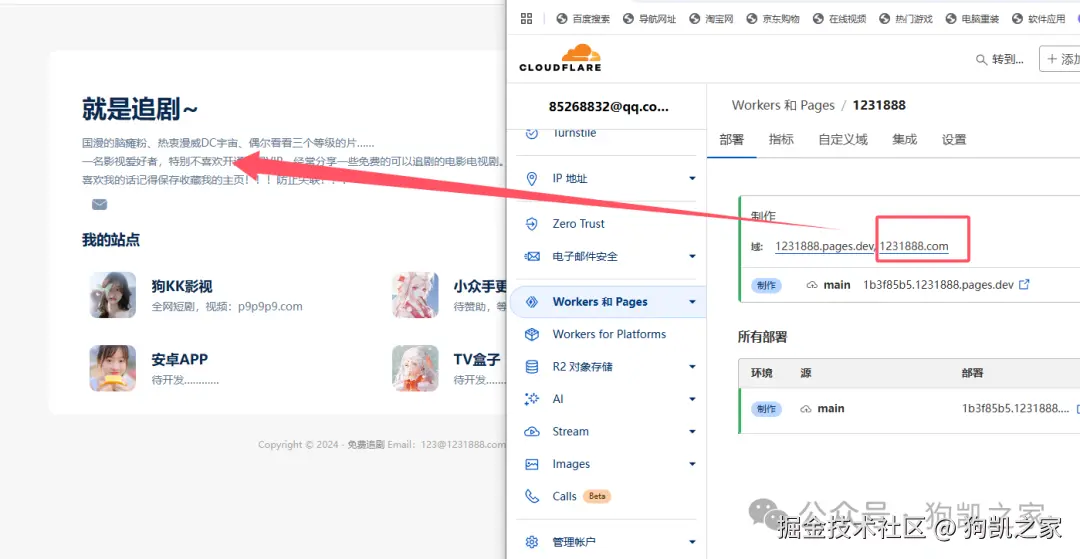The width and height of the screenshot is (1080, 559).
Task: Click the 管理帐户 gear icon
Action: [532, 542]
